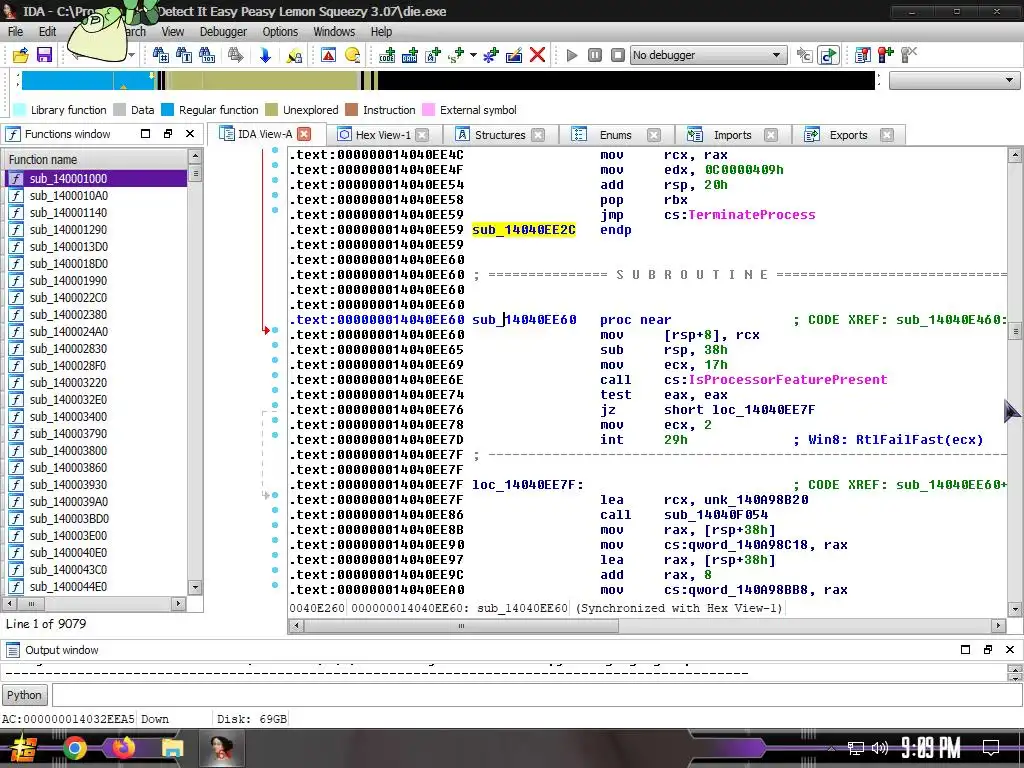Close the Functions window panel
The height and width of the screenshot is (768, 1024).
[190, 134]
